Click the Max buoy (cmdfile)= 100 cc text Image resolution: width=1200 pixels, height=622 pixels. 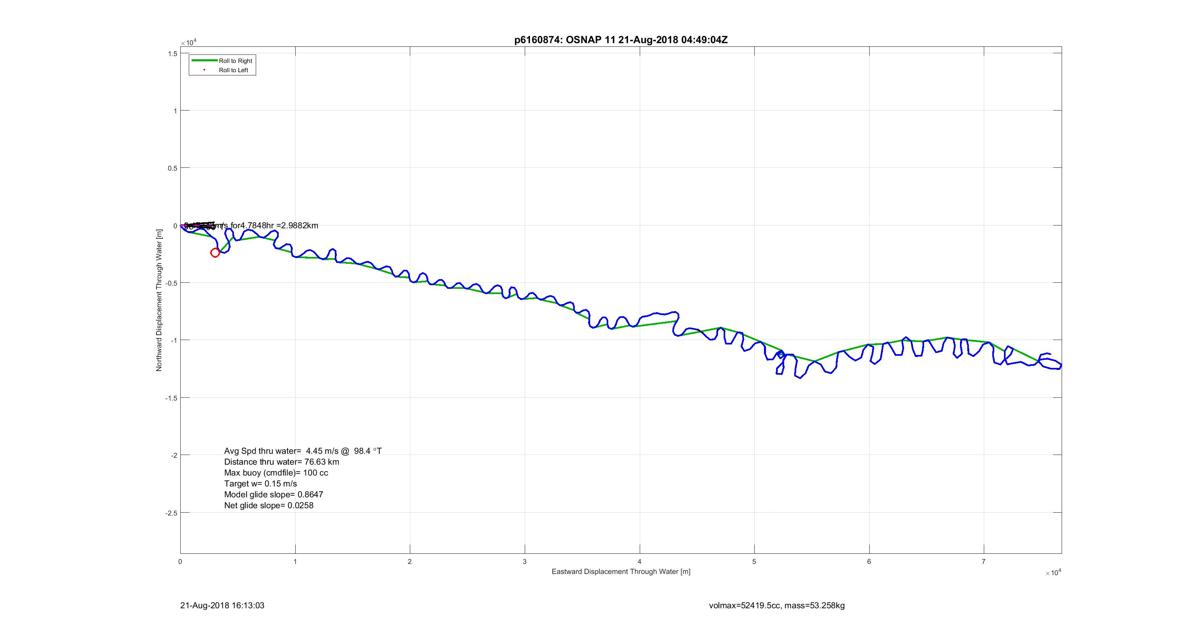(277, 473)
